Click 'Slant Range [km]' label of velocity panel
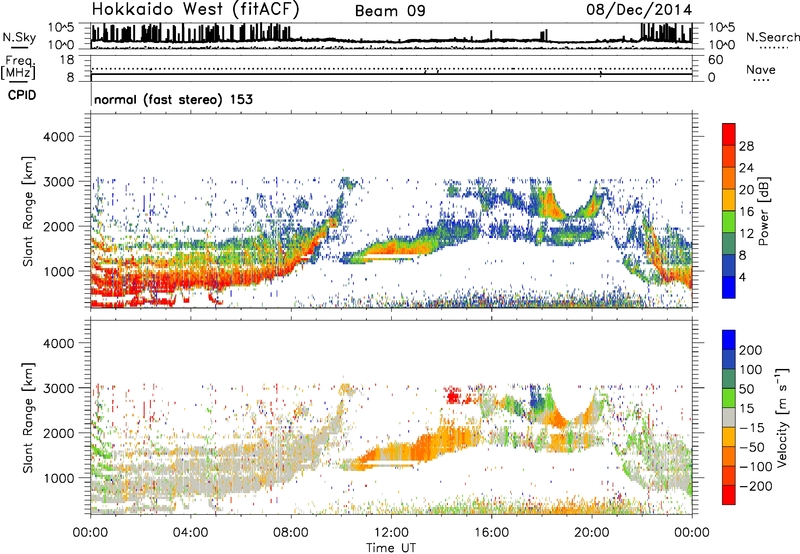This screenshot has width=800, height=554. (29, 418)
